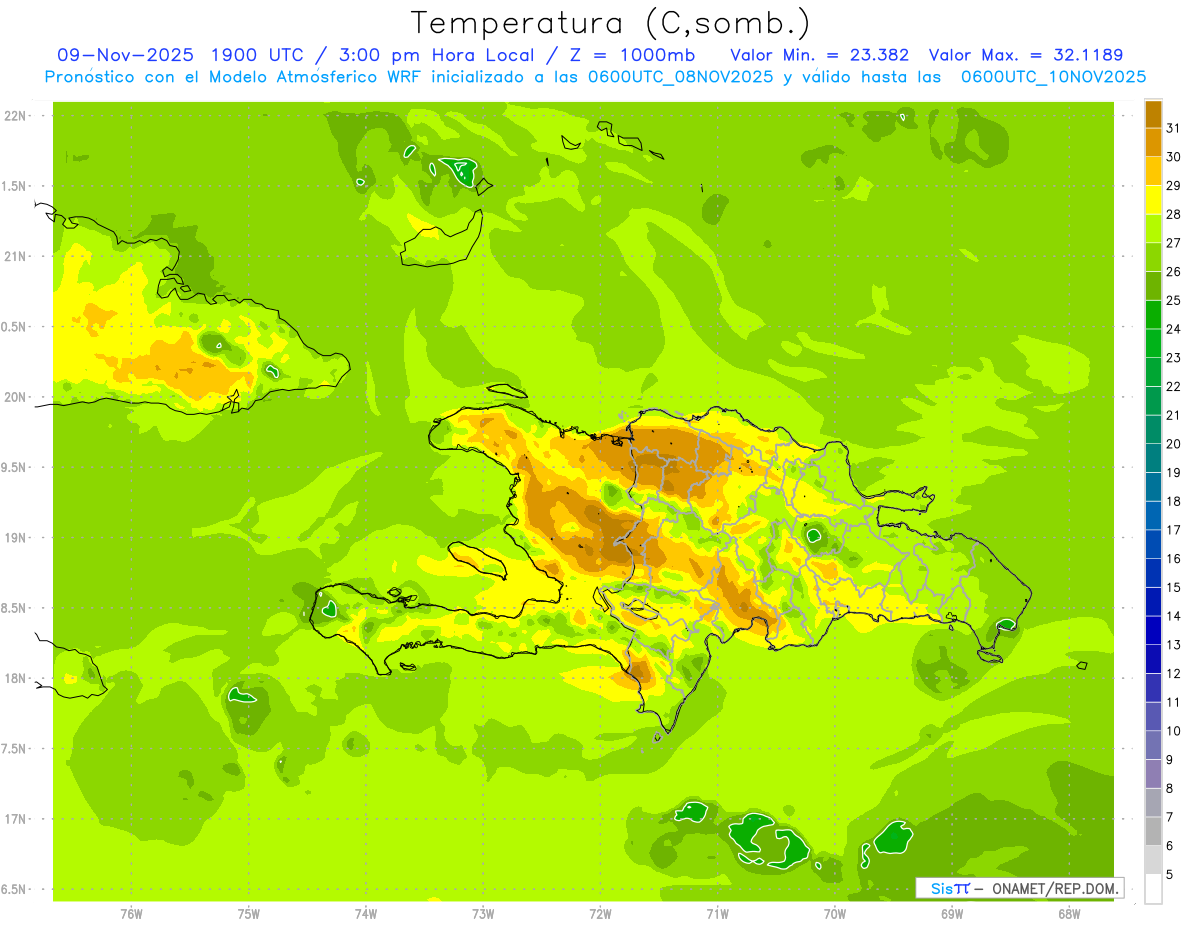This screenshot has width=1200, height=927.
Task: Click the legend value '31'
Action: coord(1174,127)
